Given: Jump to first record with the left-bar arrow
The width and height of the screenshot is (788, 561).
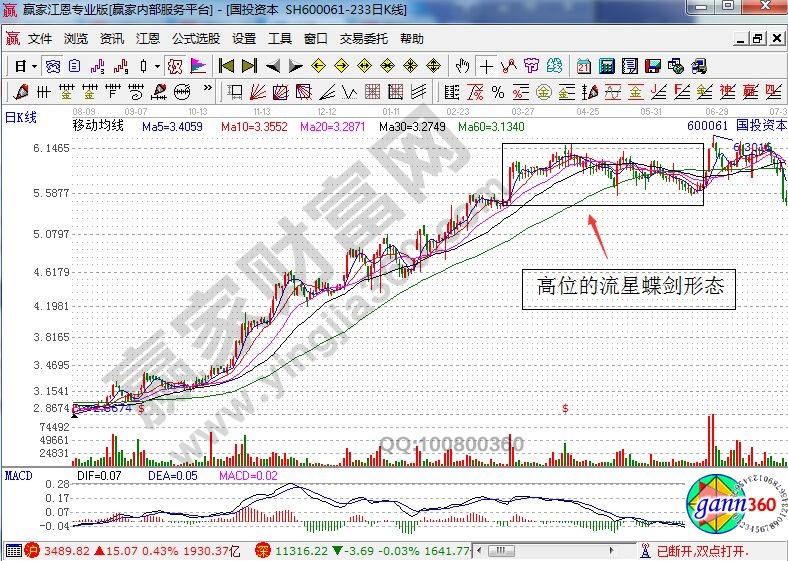Looking at the screenshot, I should [227, 66].
